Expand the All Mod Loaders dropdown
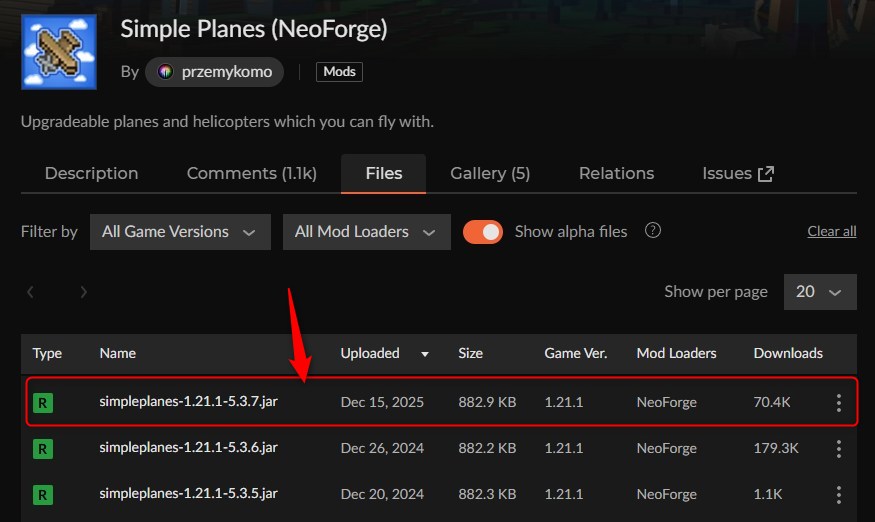Image resolution: width=875 pixels, height=522 pixels. (x=366, y=232)
